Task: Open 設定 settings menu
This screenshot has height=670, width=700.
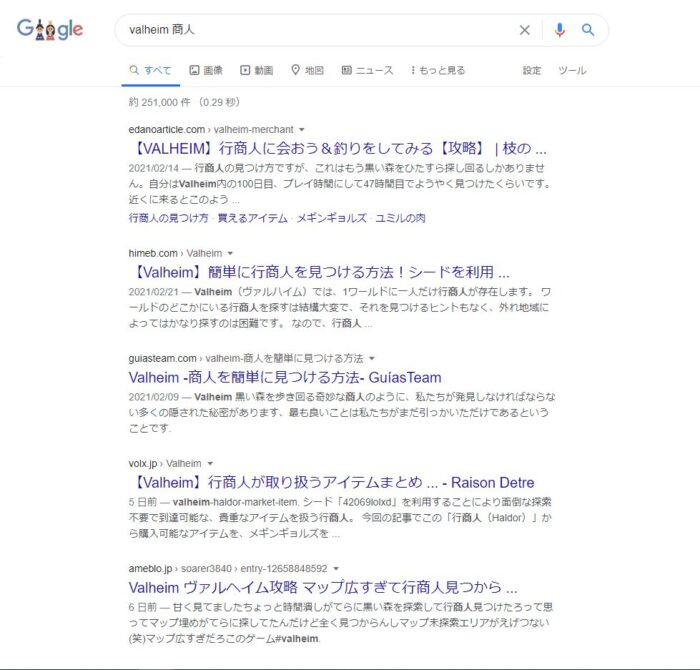Action: click(x=532, y=70)
